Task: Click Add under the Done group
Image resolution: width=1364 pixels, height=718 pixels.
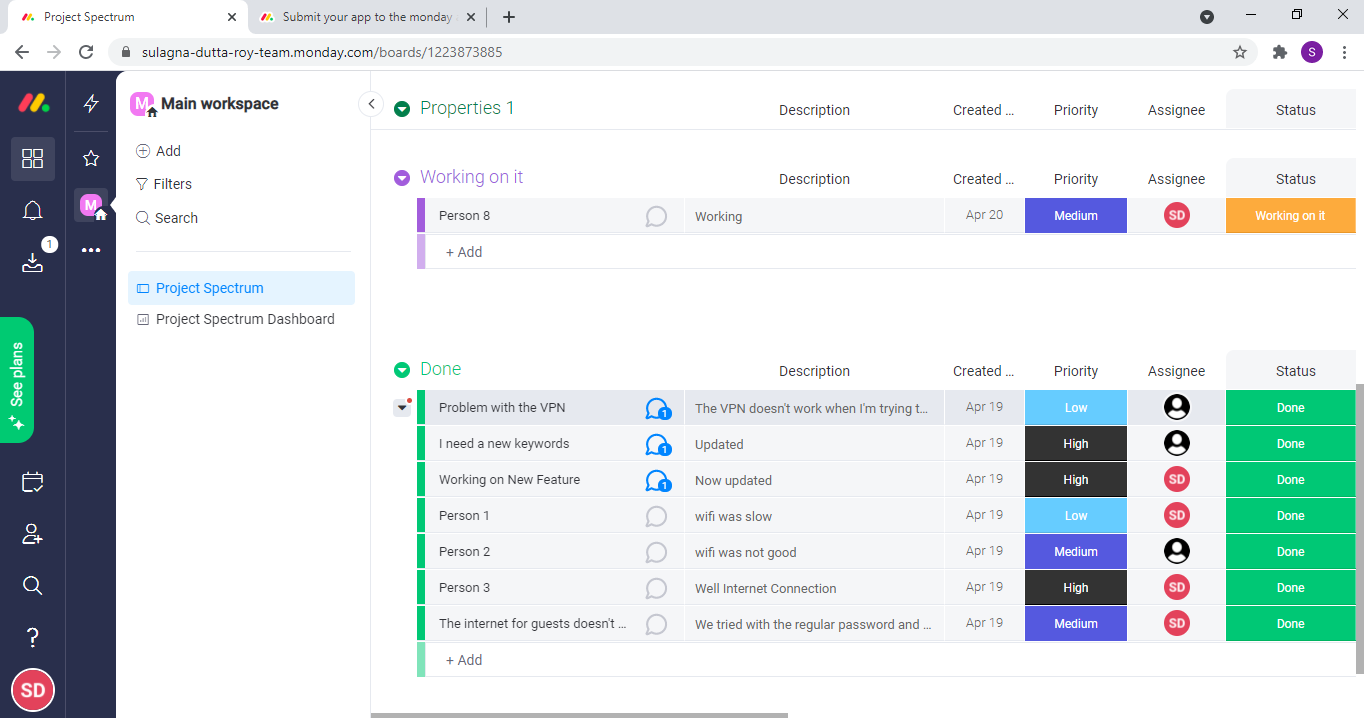Action: pyautogui.click(x=463, y=659)
